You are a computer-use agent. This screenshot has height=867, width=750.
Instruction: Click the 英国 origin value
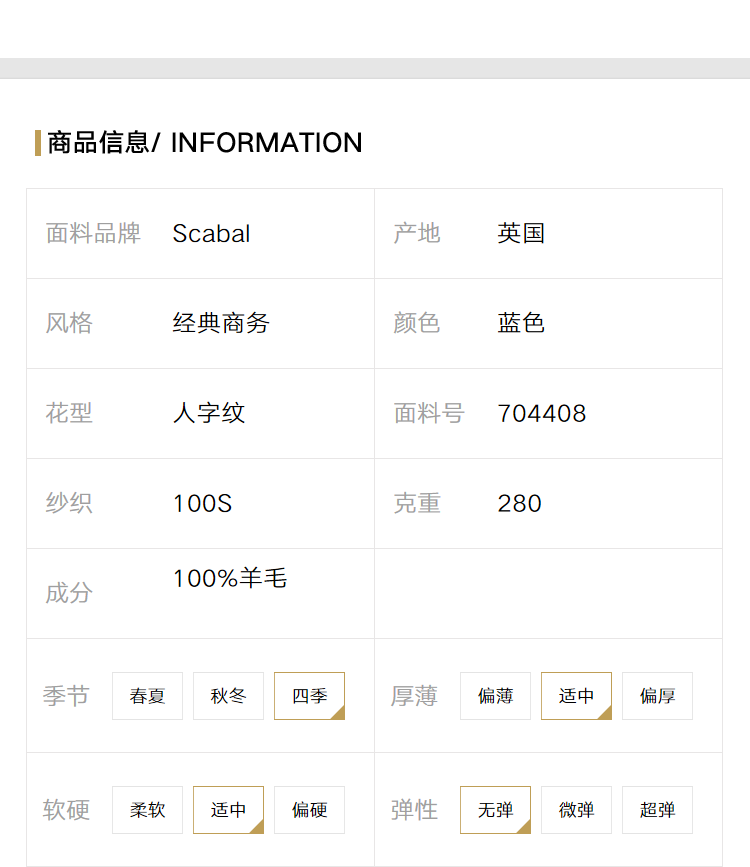521,233
